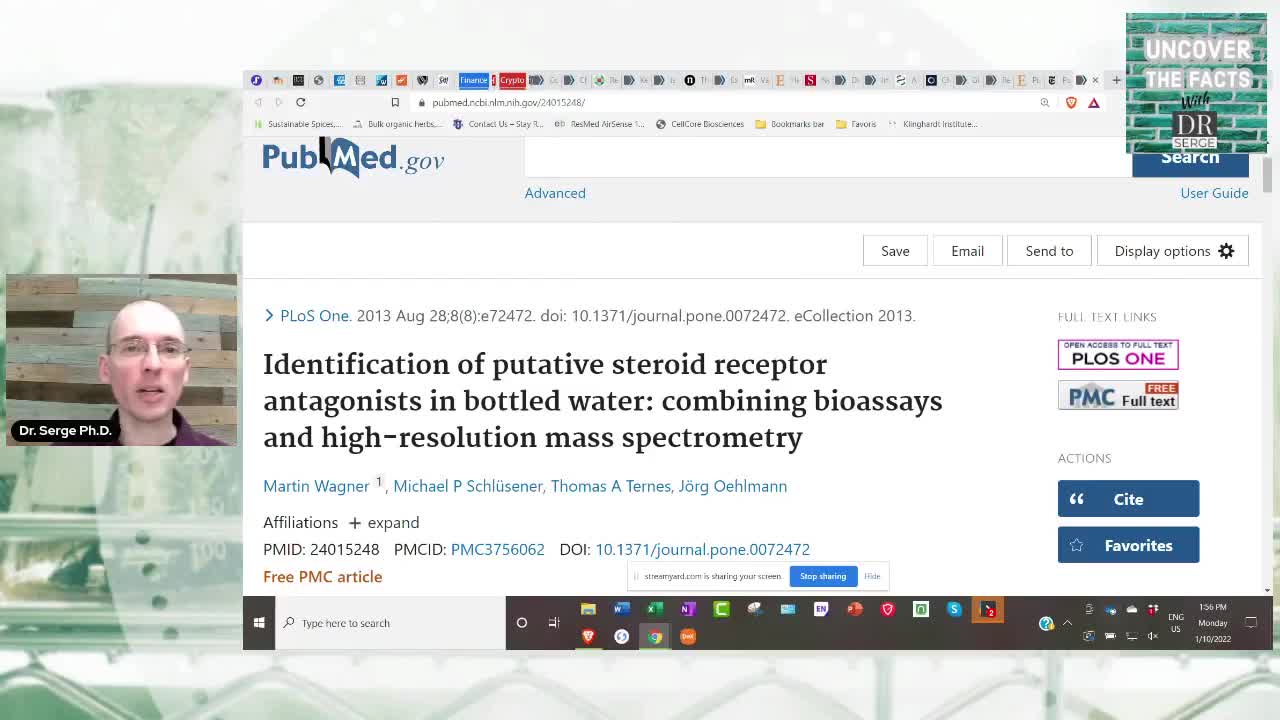
Task: Open author Thomas A Ternes link
Action: click(x=611, y=486)
